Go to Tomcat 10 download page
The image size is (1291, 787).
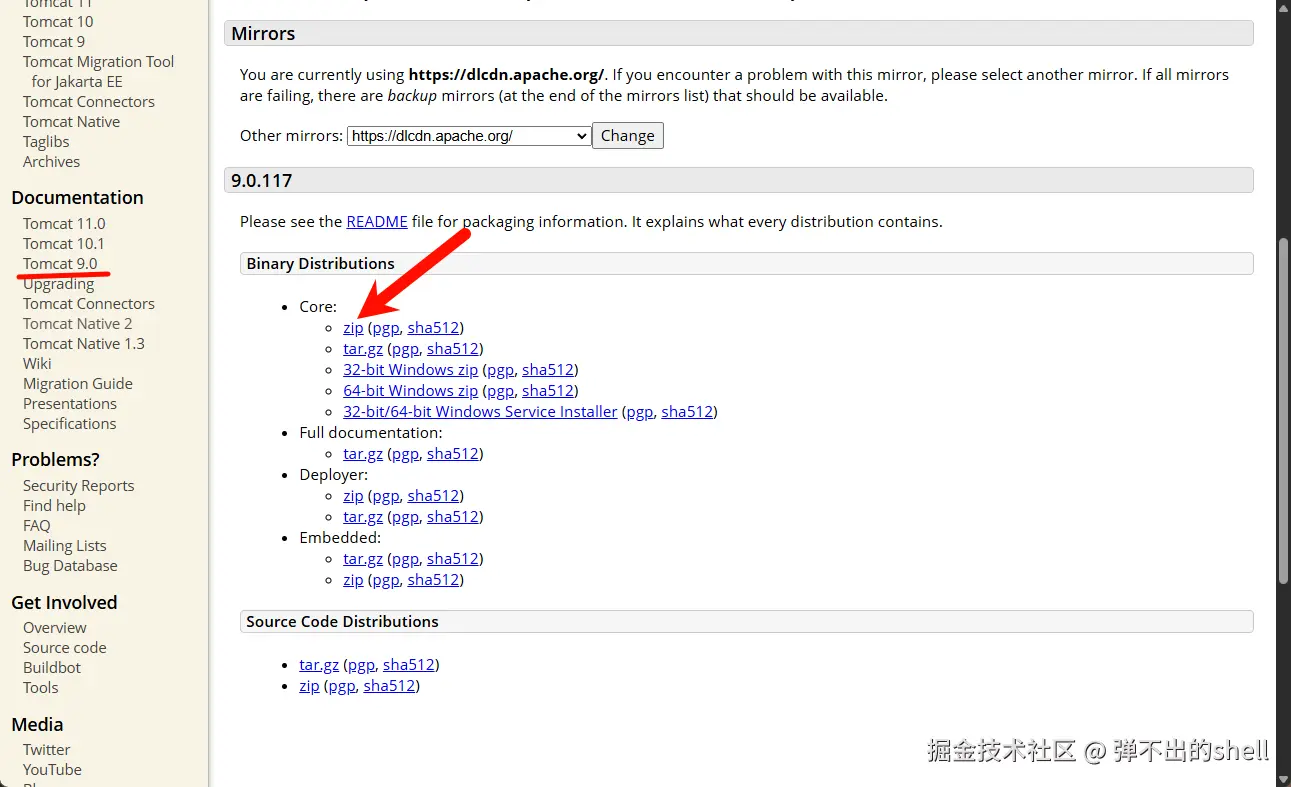[x=58, y=21]
